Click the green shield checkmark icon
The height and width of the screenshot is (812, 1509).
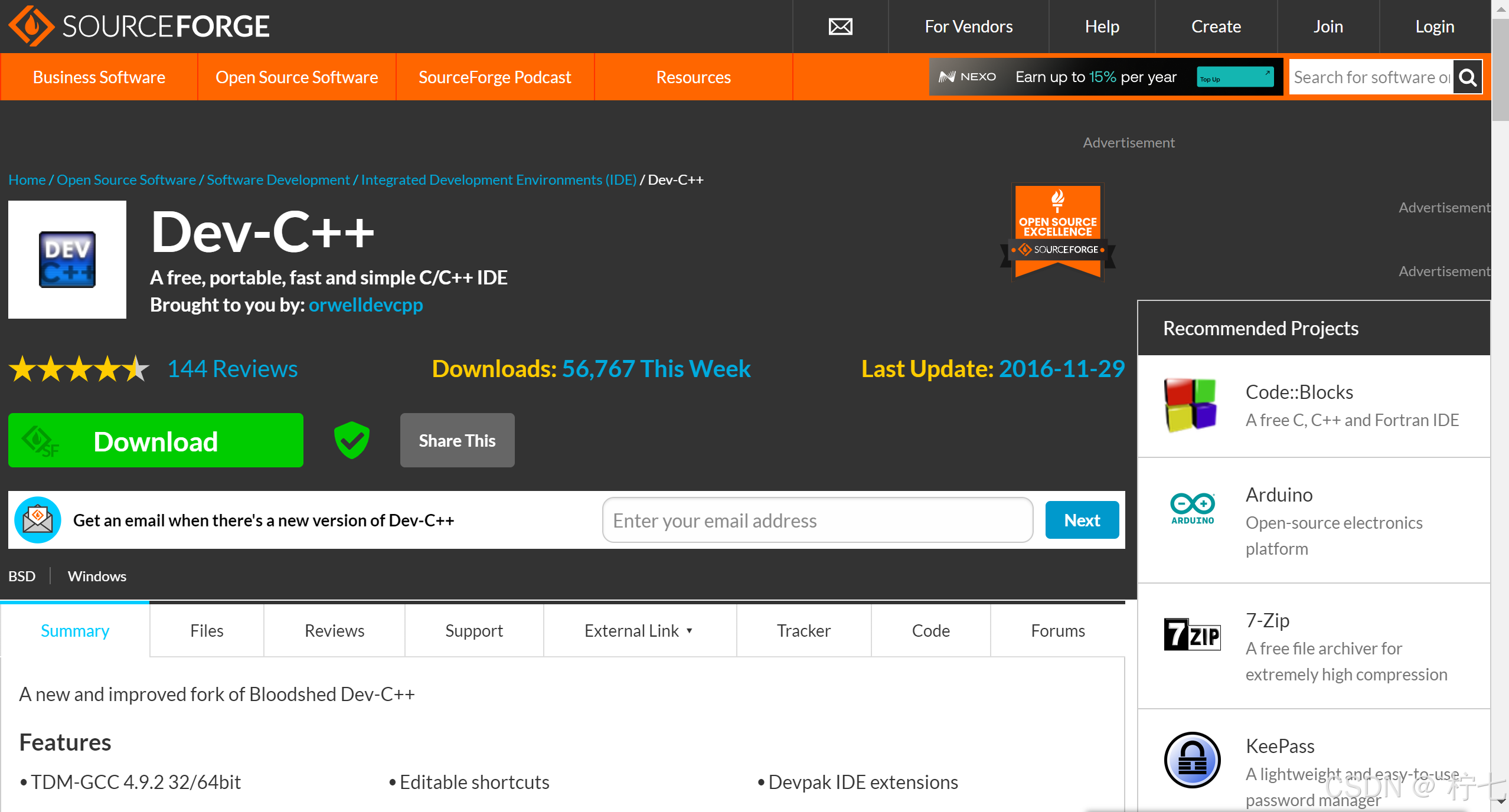352,440
